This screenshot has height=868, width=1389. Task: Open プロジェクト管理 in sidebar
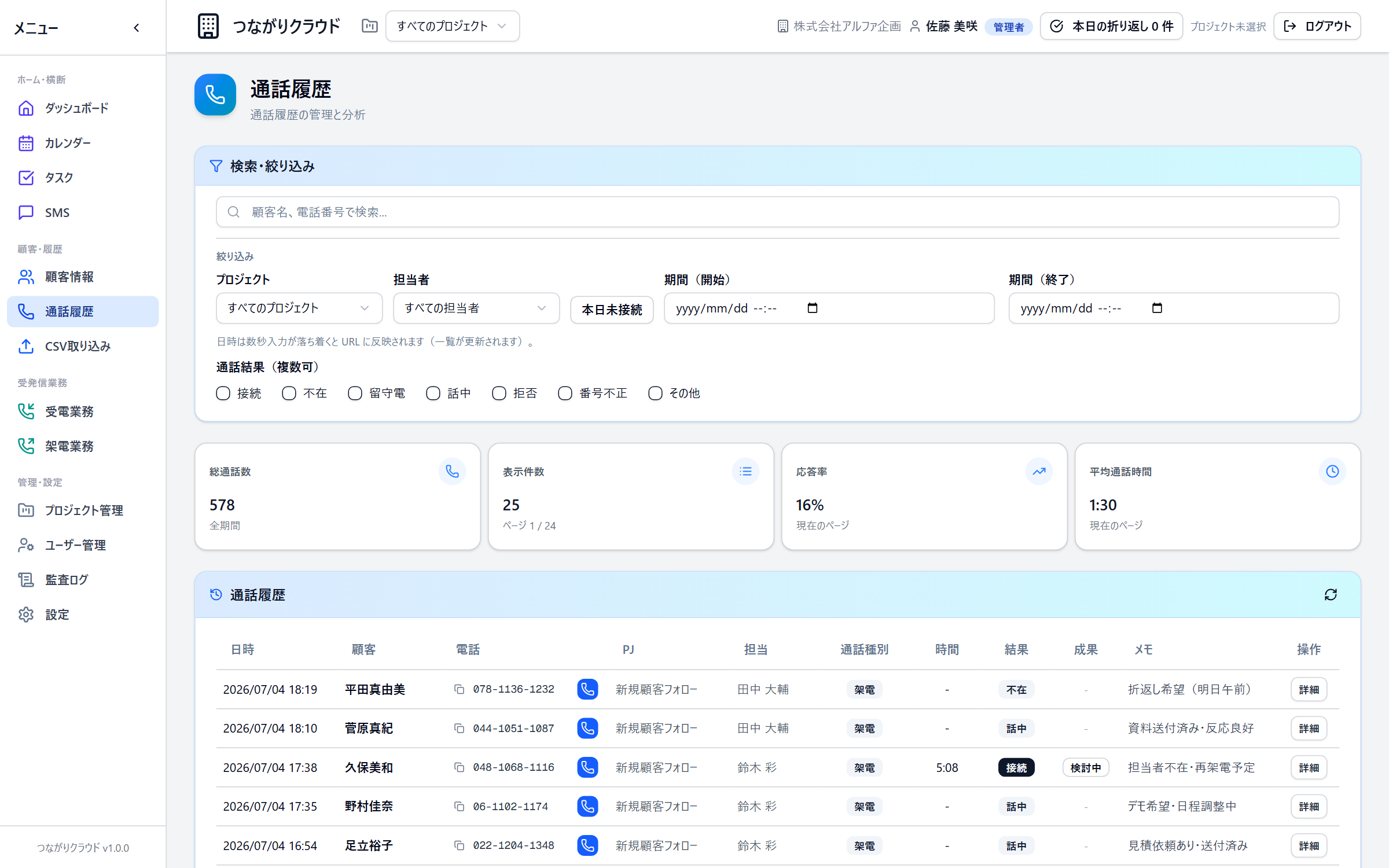tap(83, 510)
